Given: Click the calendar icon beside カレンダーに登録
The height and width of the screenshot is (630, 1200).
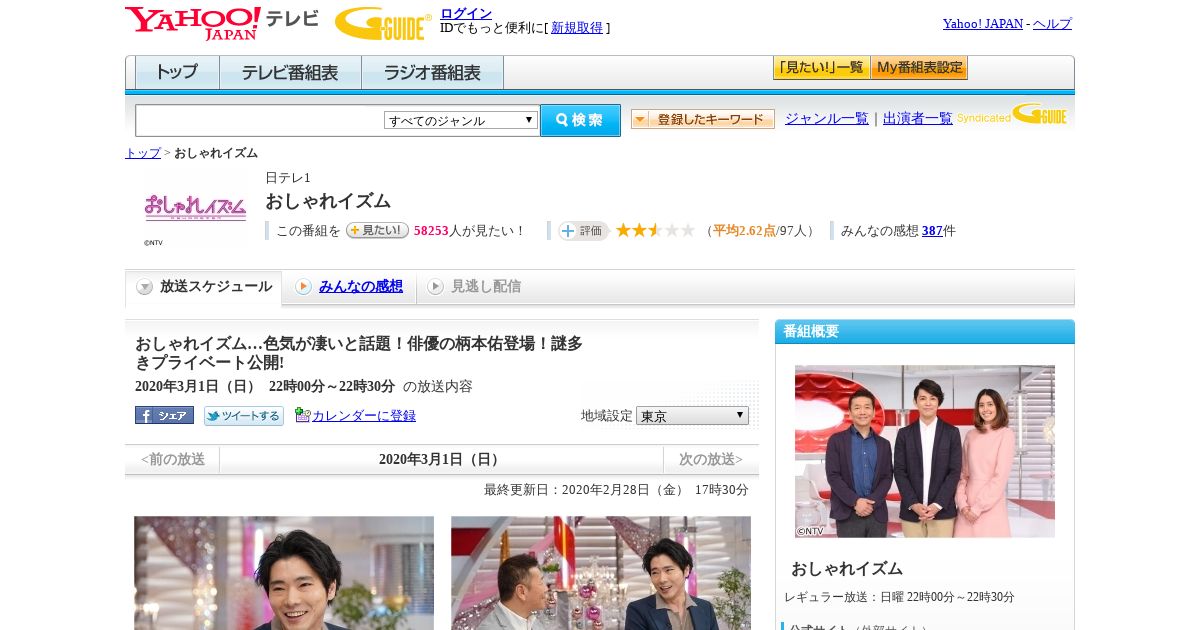Looking at the screenshot, I should [x=303, y=415].
